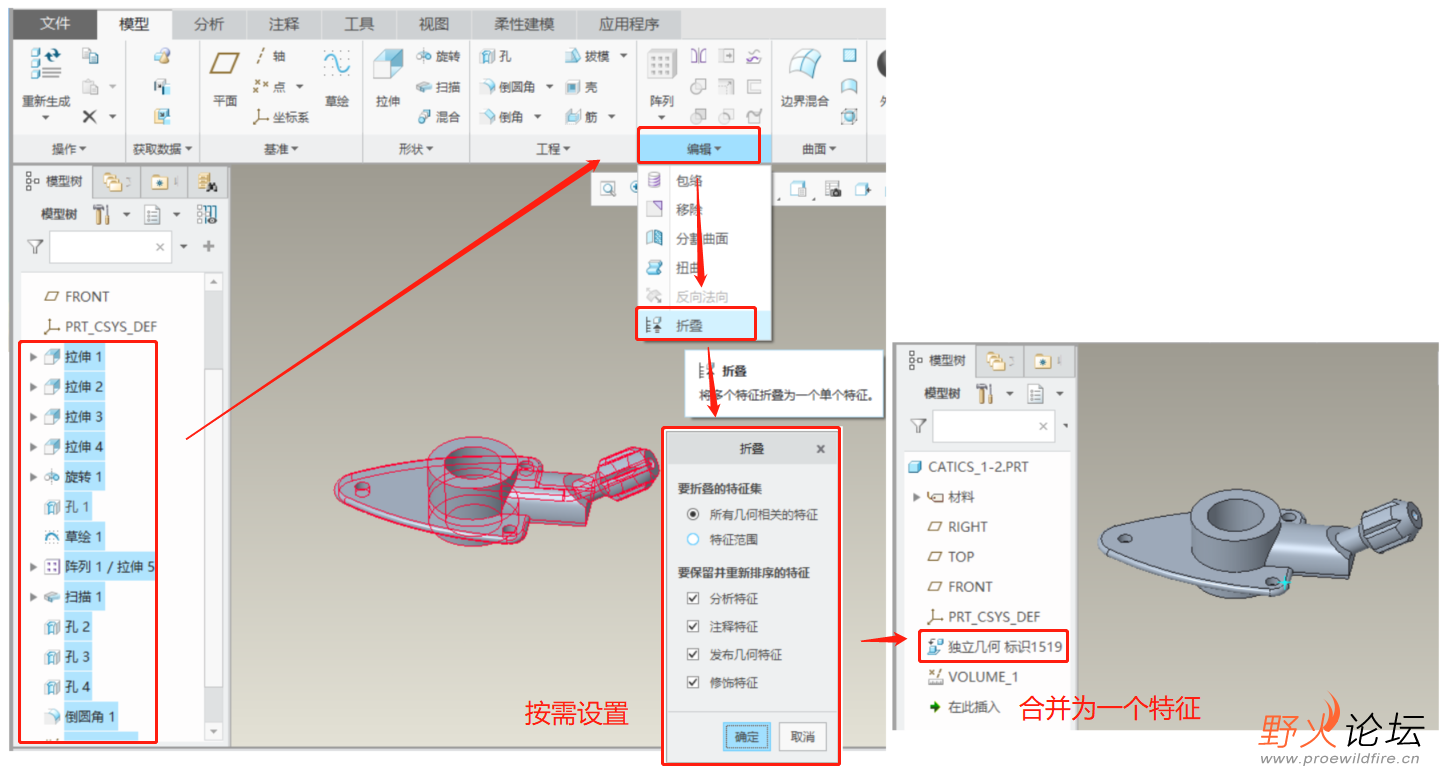The height and width of the screenshot is (775, 1444).
Task: Open the 操作 group dropdown
Action: 69,149
